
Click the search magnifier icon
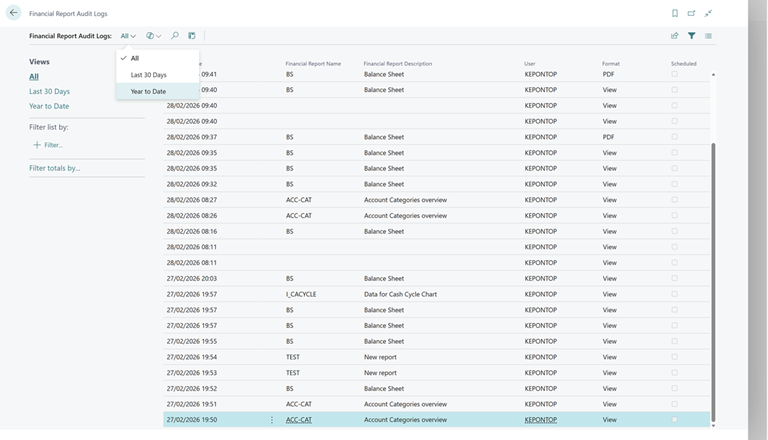pos(175,36)
